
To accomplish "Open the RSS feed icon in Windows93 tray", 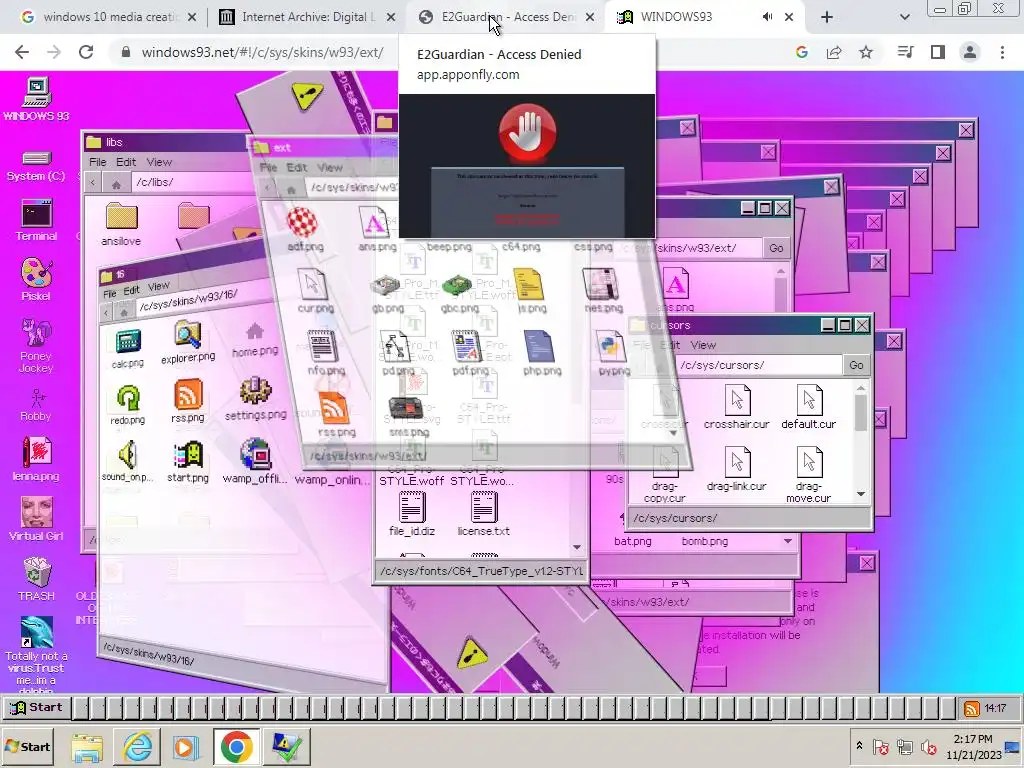I will click(x=971, y=708).
